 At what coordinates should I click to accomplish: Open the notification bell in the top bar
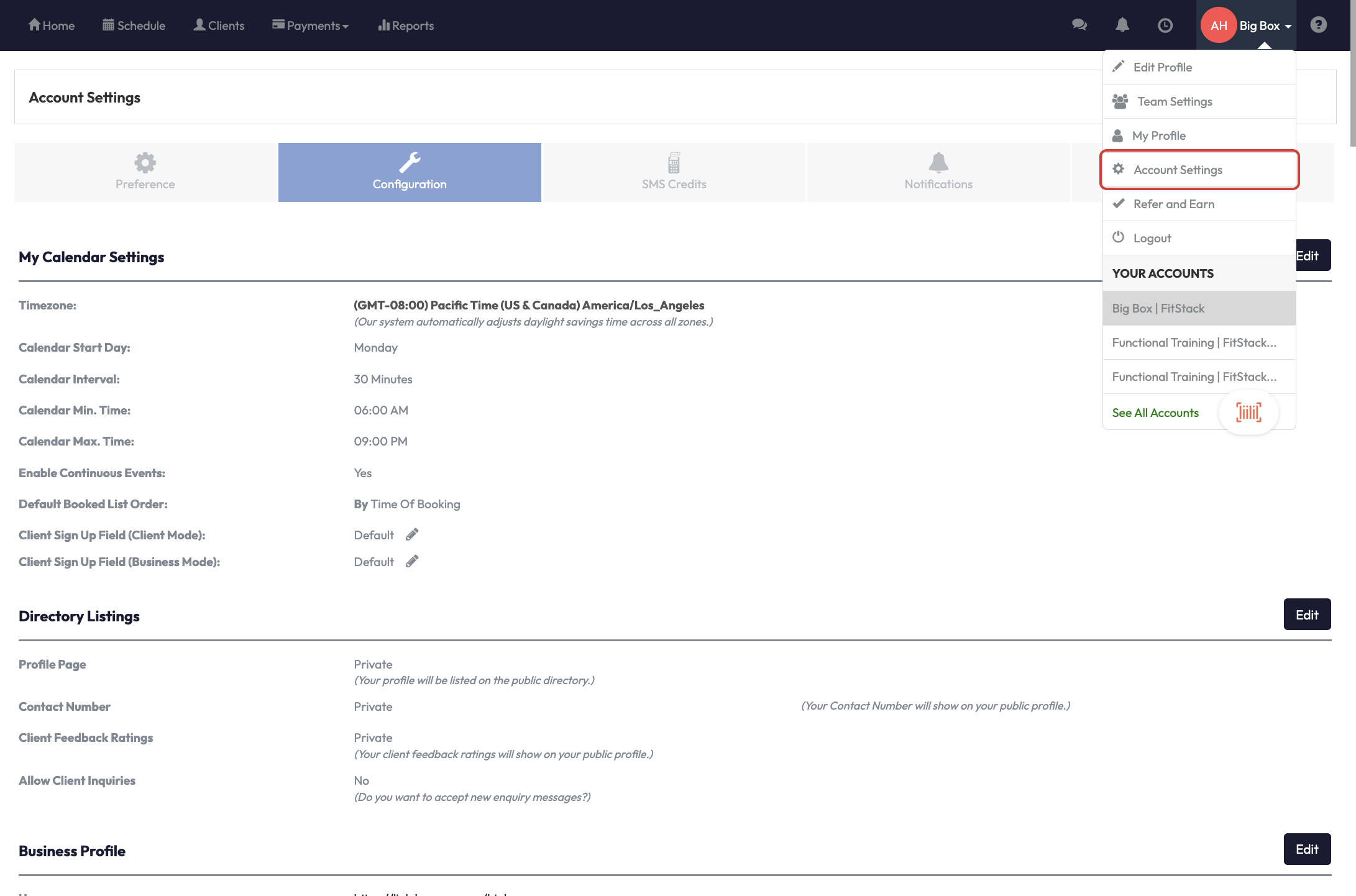(1122, 25)
